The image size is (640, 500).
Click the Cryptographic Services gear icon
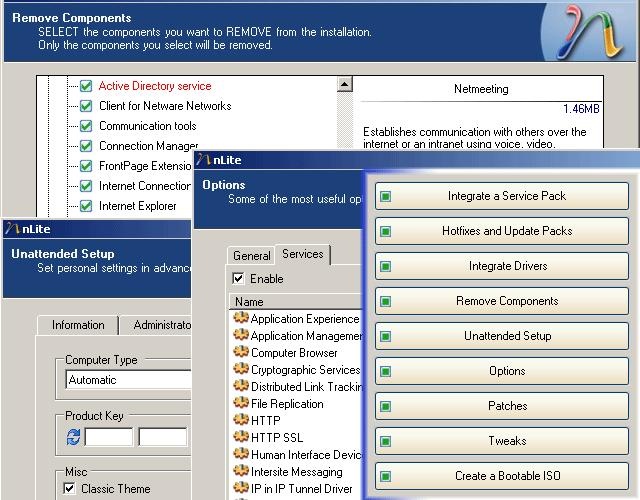(240, 370)
